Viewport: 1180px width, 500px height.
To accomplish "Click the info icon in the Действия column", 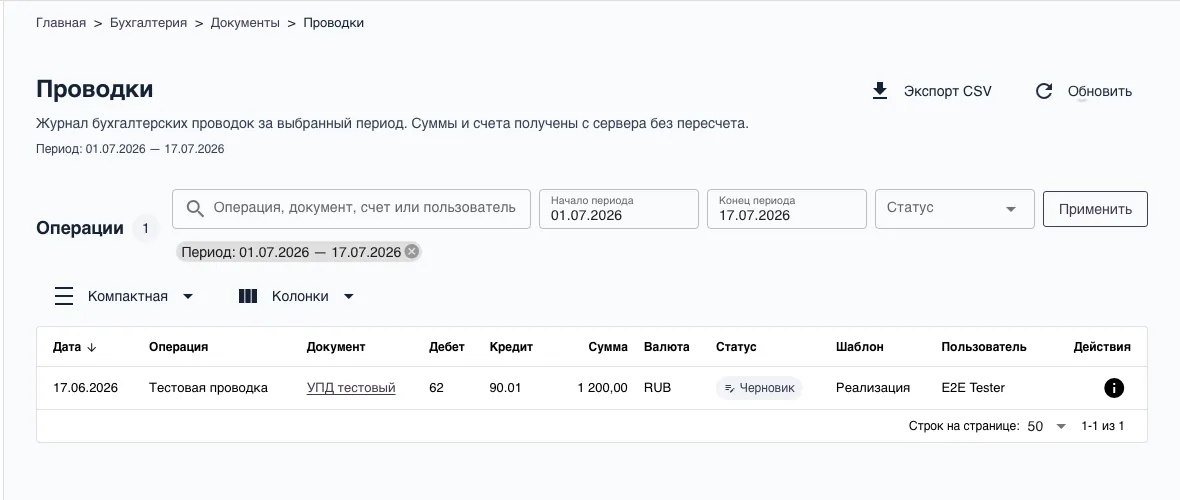I will point(1114,388).
